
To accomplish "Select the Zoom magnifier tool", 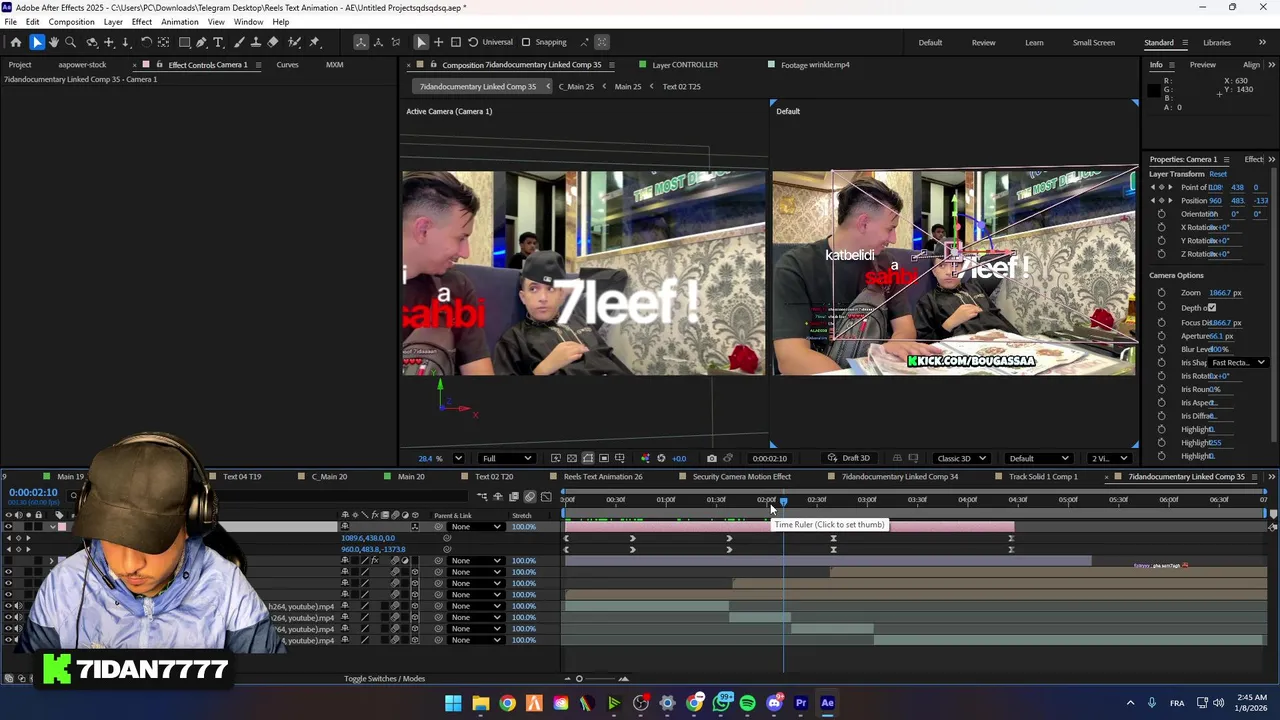I will (x=70, y=42).
